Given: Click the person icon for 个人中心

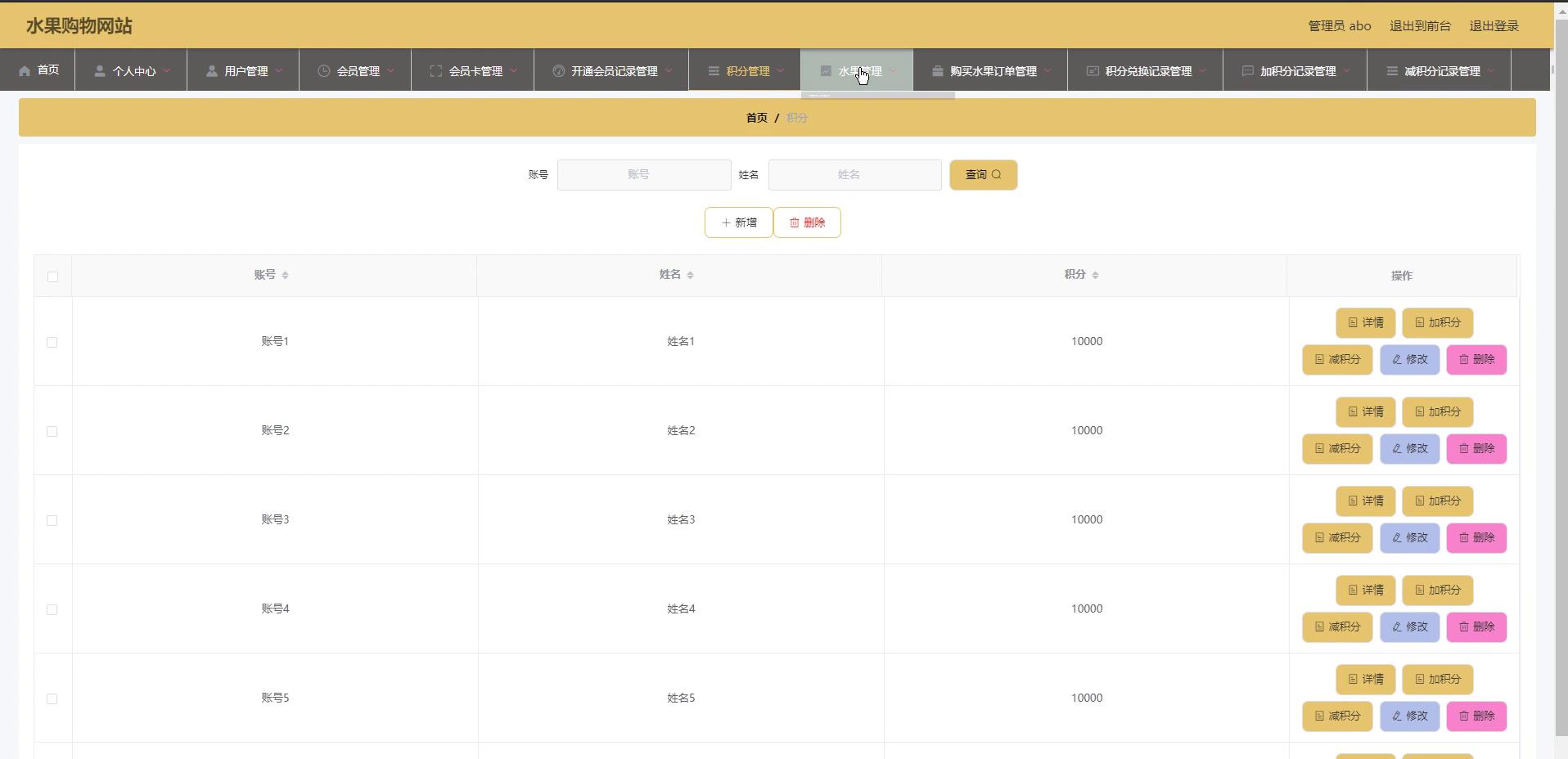Looking at the screenshot, I should [99, 71].
